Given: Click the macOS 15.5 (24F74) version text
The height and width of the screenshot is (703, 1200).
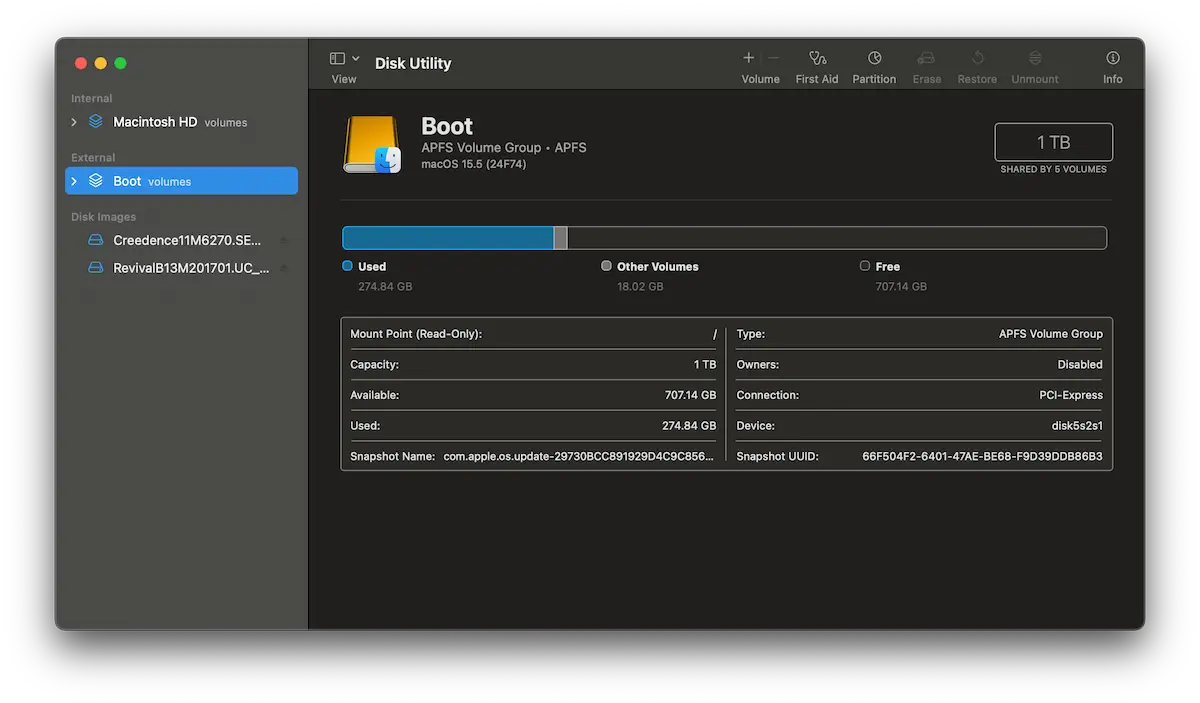Looking at the screenshot, I should [474, 164].
